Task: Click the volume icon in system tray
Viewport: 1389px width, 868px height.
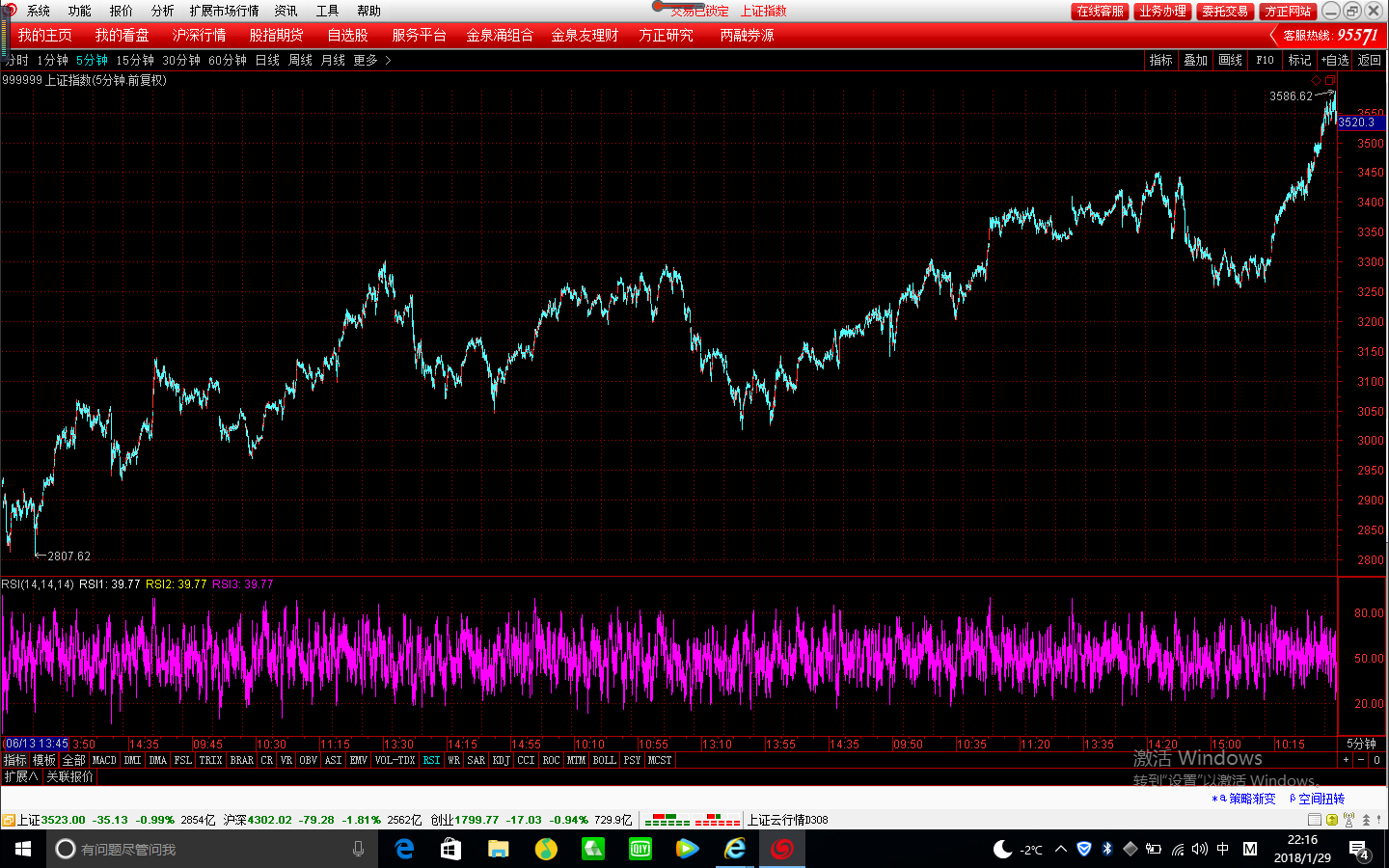Action: coord(1199,850)
